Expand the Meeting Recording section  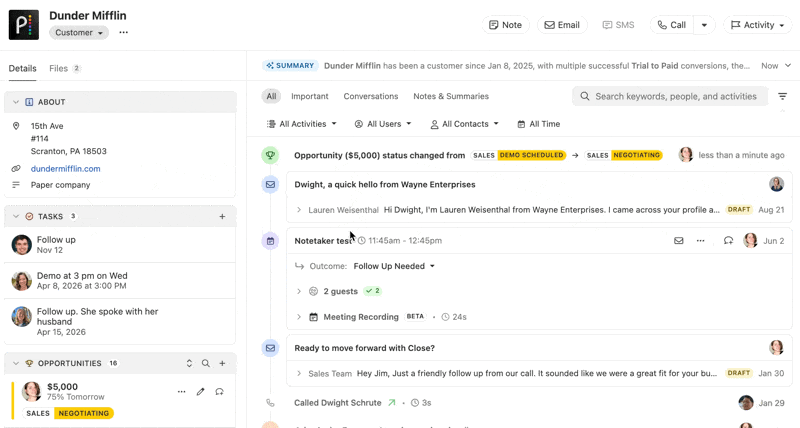[299, 317]
